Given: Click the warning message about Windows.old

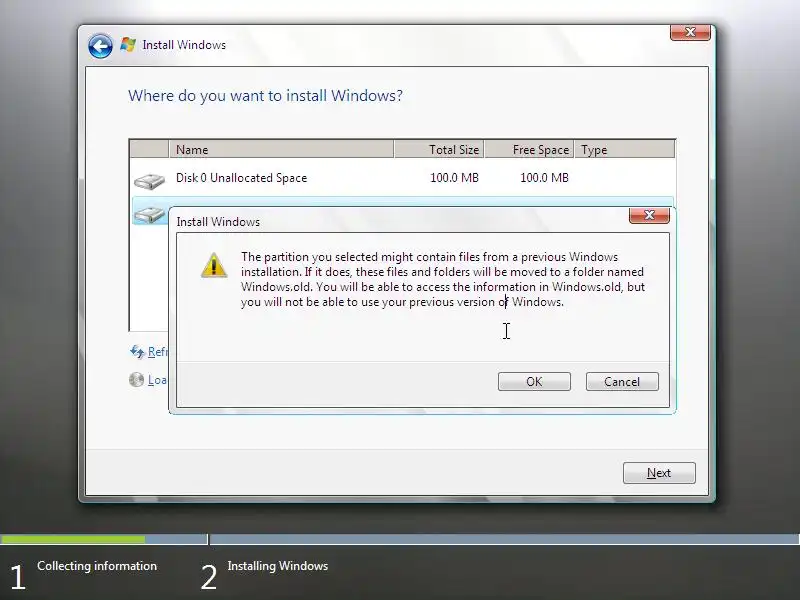Looking at the screenshot, I should click(x=443, y=279).
